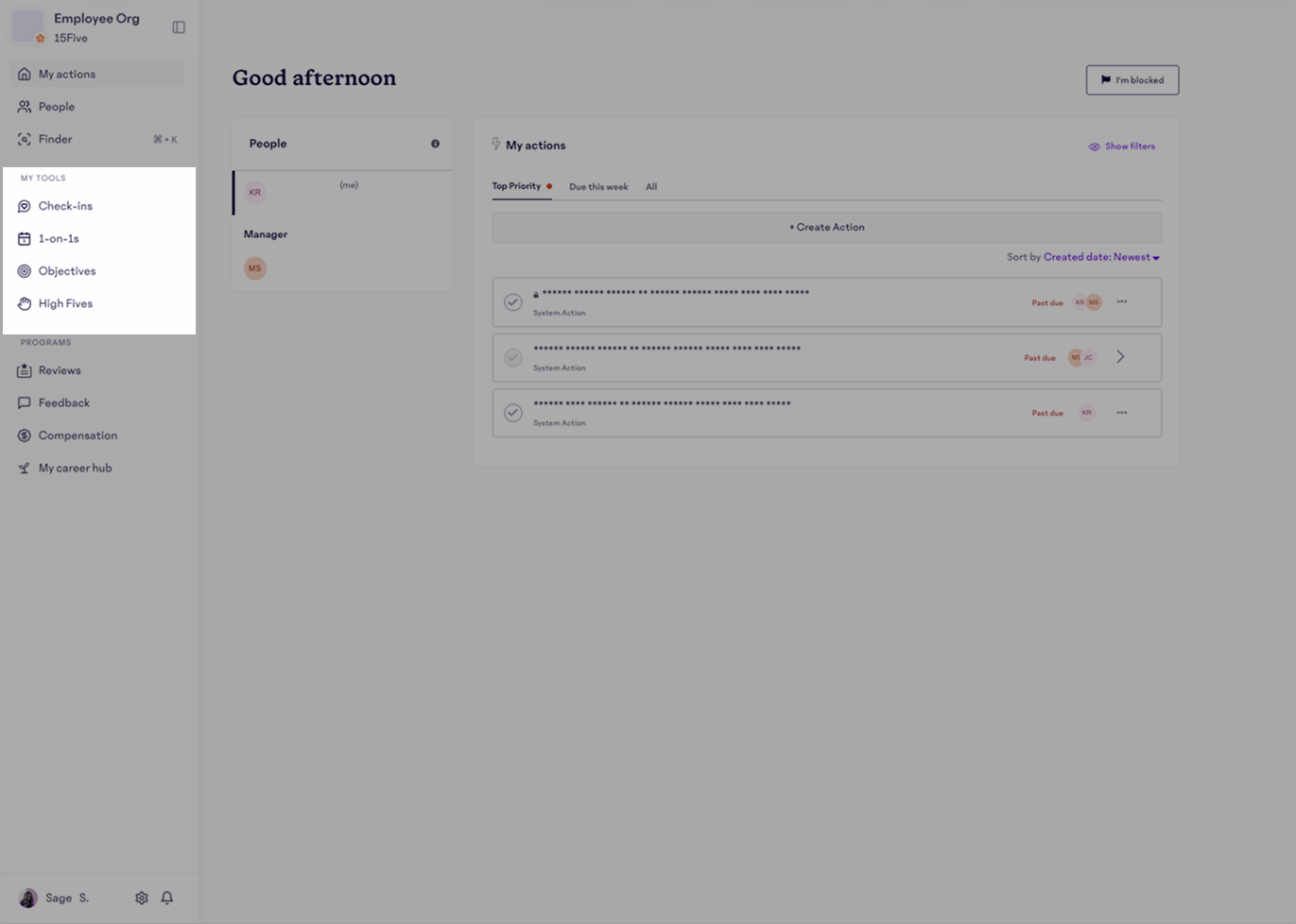1296x924 pixels.
Task: Mark the third System Action as done
Action: pyautogui.click(x=513, y=413)
